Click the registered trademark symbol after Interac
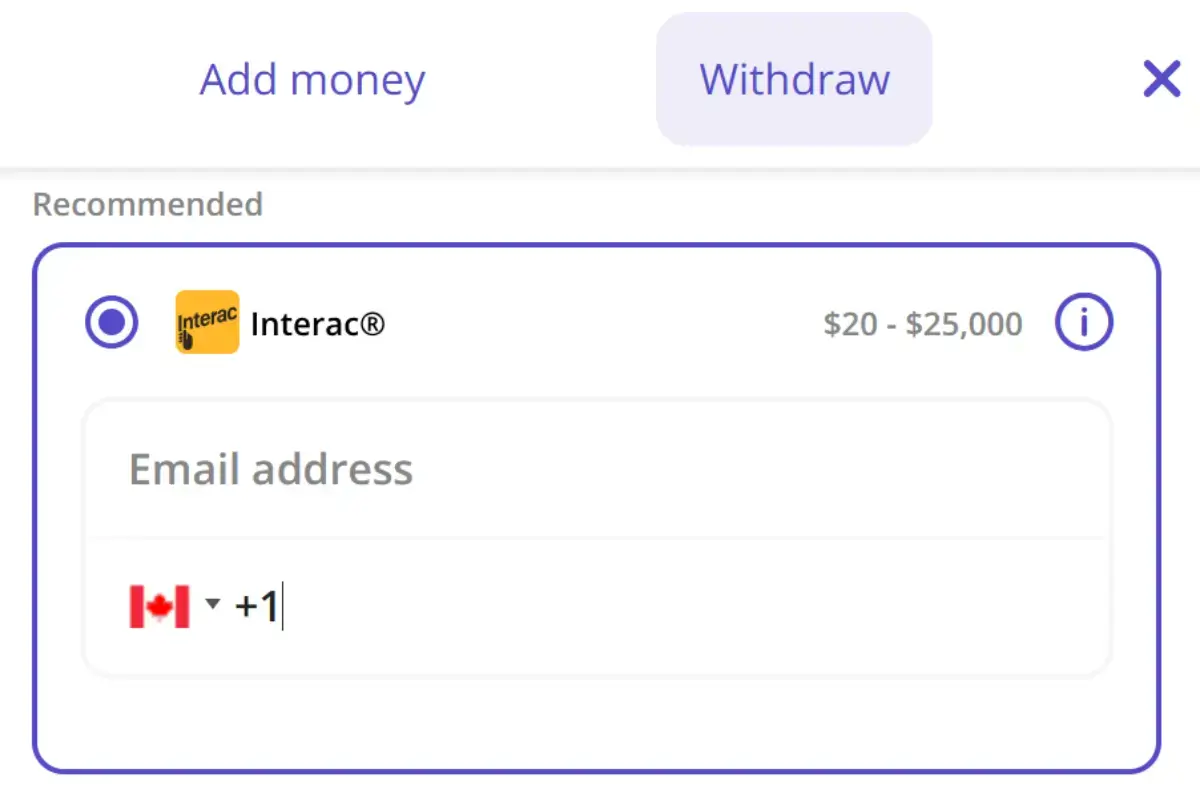Viewport: 1200px width, 785px height. tap(373, 324)
